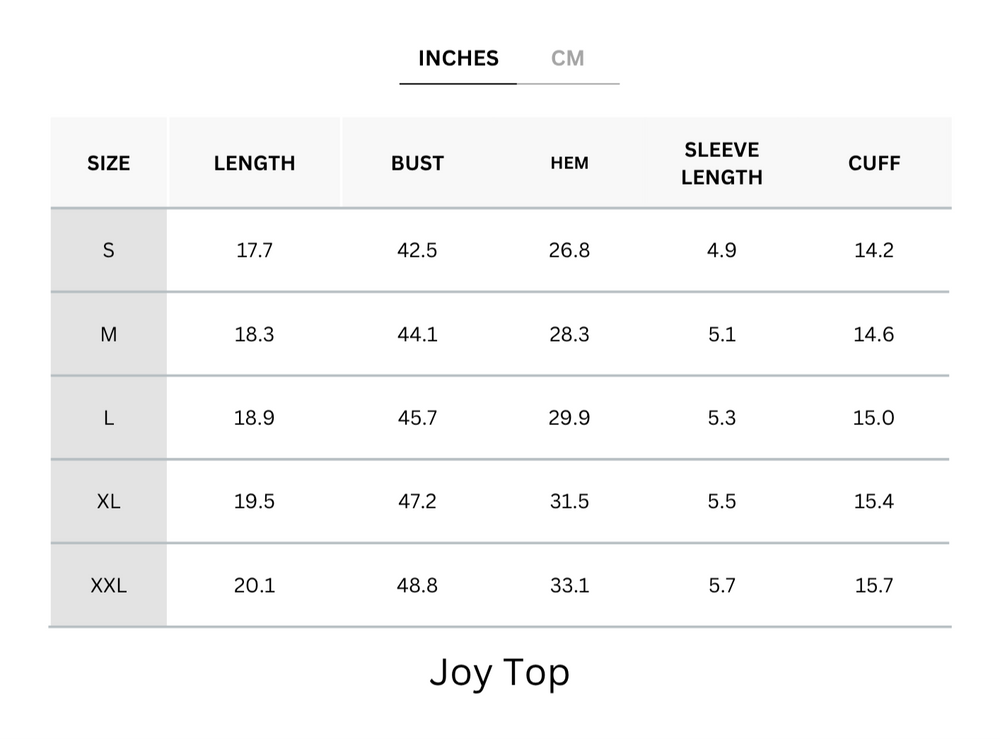The width and height of the screenshot is (1000, 739).
Task: Switch to the CM tab
Action: click(567, 58)
